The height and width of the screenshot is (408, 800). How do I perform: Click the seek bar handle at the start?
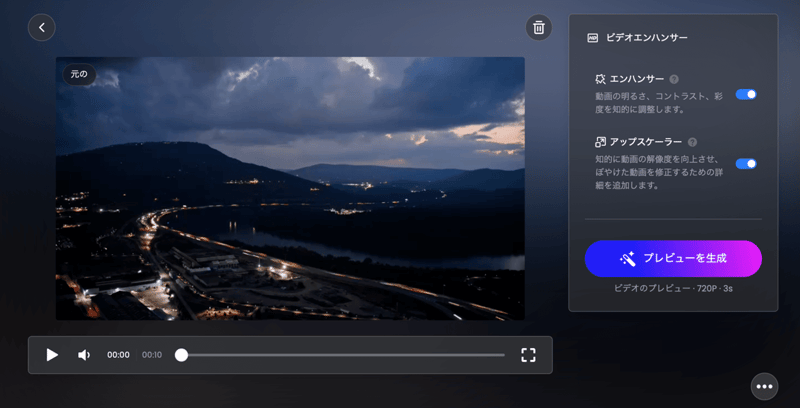tap(181, 355)
